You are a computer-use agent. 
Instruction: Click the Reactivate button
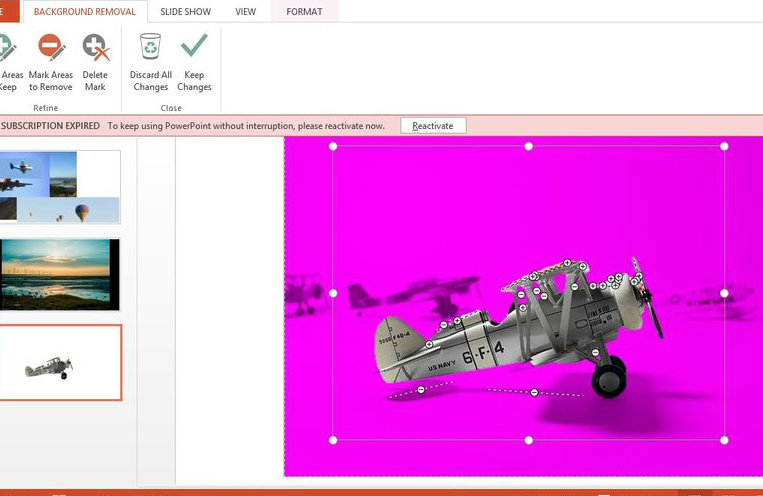(x=433, y=126)
